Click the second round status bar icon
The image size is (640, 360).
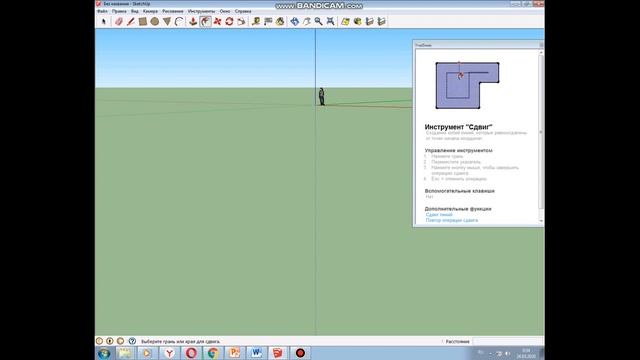[x=110, y=341]
